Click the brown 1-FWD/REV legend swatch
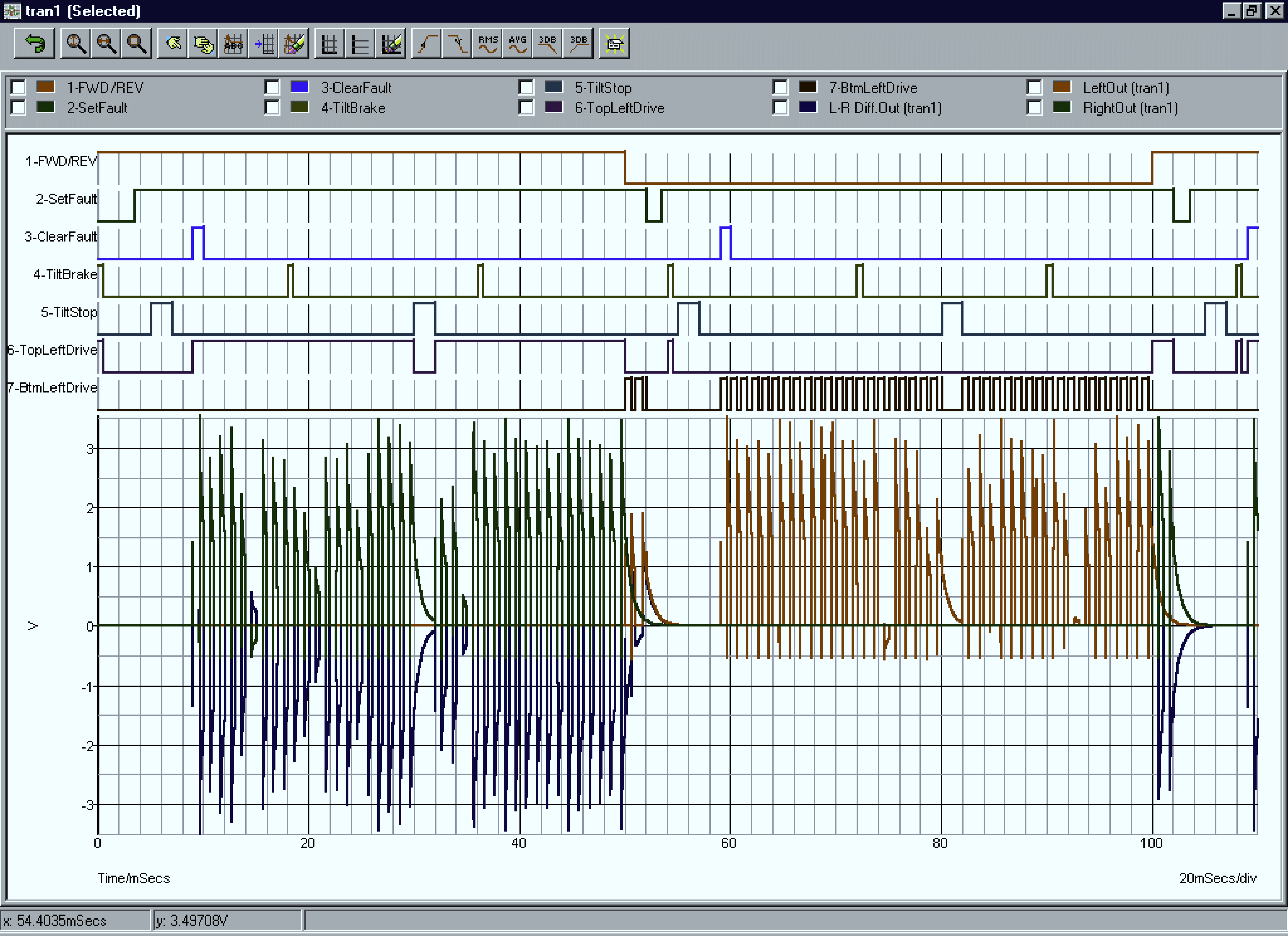The height and width of the screenshot is (936, 1288). [46, 87]
